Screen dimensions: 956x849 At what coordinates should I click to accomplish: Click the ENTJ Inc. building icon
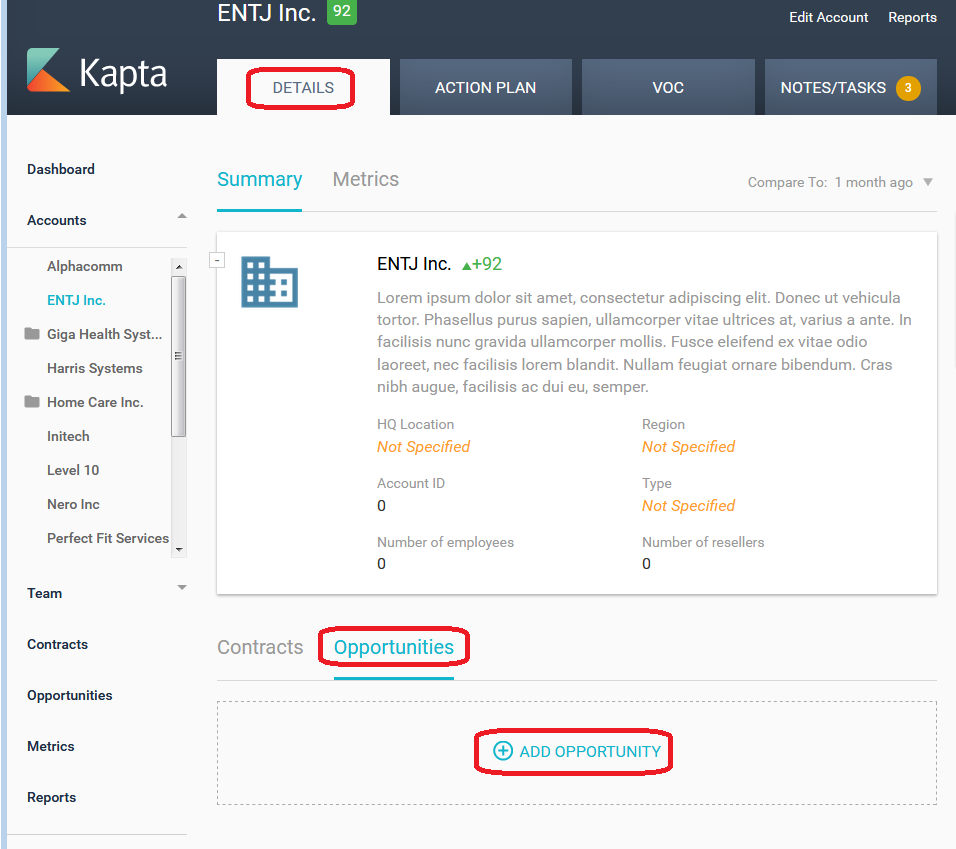[x=269, y=282]
